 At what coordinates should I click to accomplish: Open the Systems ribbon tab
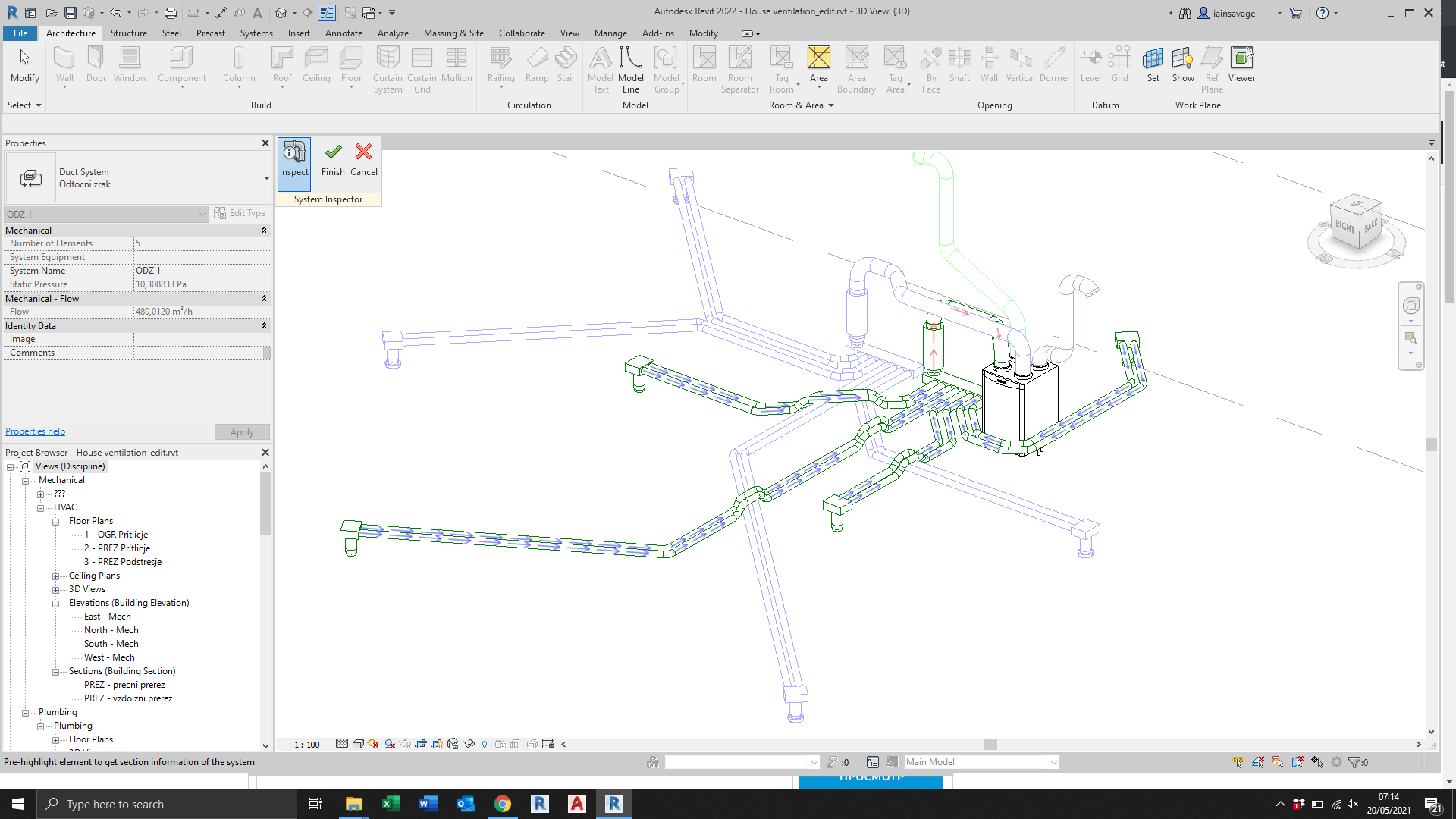[x=256, y=33]
